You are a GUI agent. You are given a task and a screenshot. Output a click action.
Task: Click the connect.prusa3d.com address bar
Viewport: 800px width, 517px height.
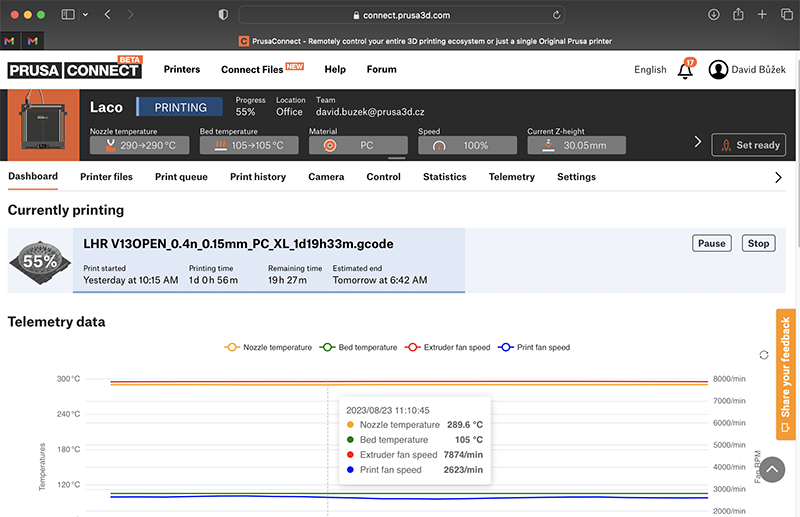[401, 15]
